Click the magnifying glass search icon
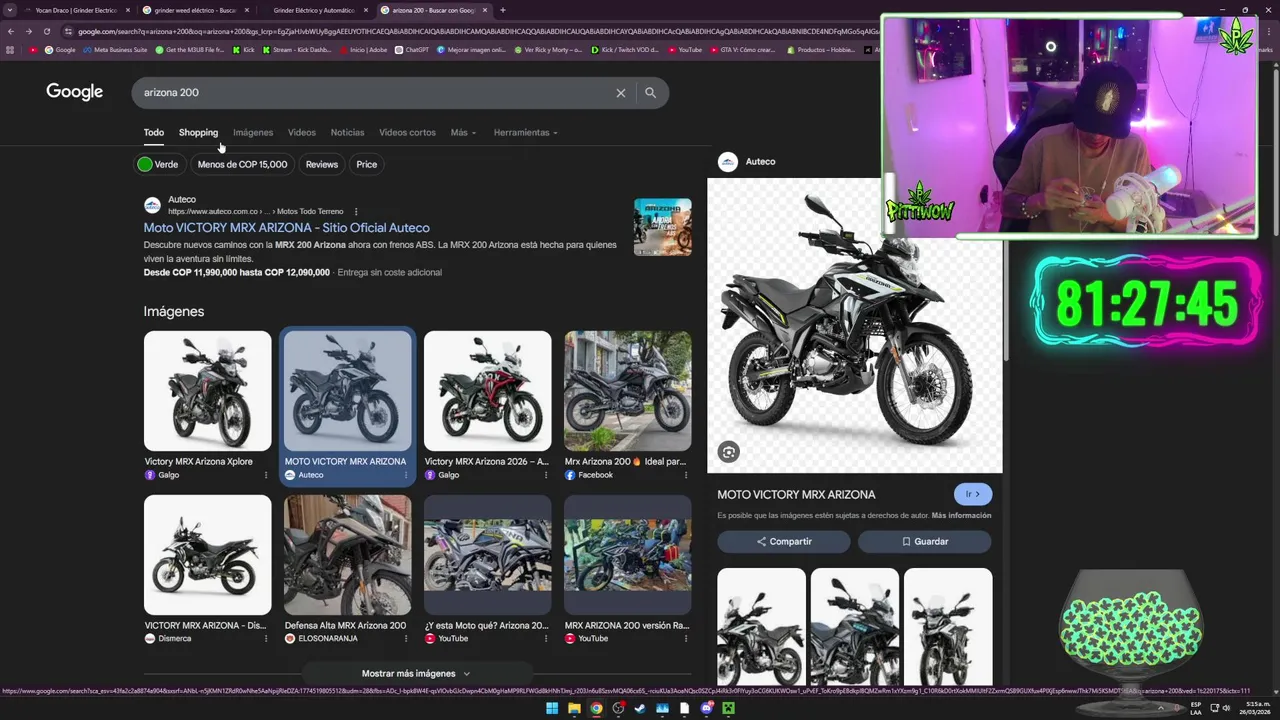The width and height of the screenshot is (1280, 720). coord(650,93)
